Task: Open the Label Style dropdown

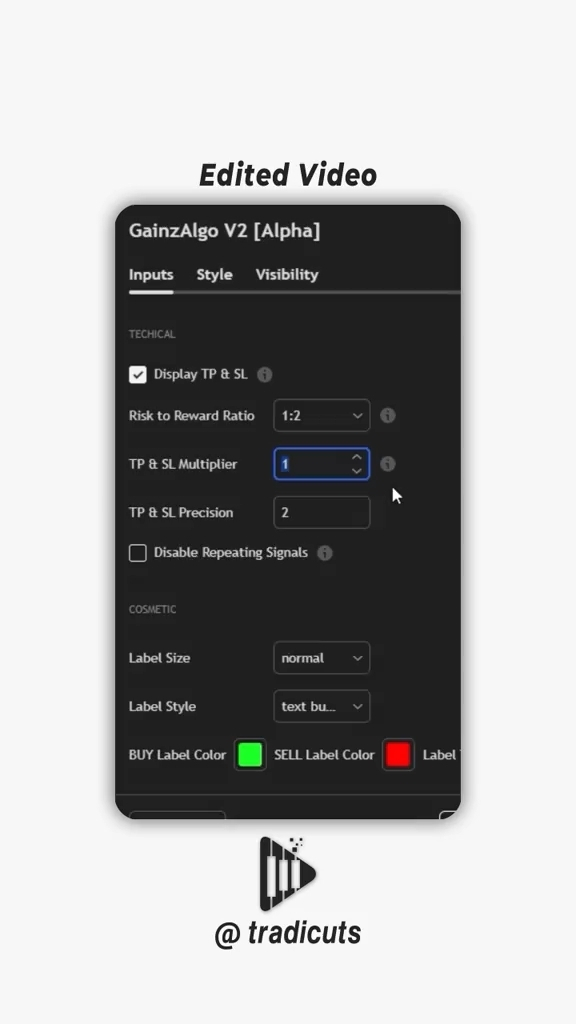Action: pyautogui.click(x=321, y=706)
